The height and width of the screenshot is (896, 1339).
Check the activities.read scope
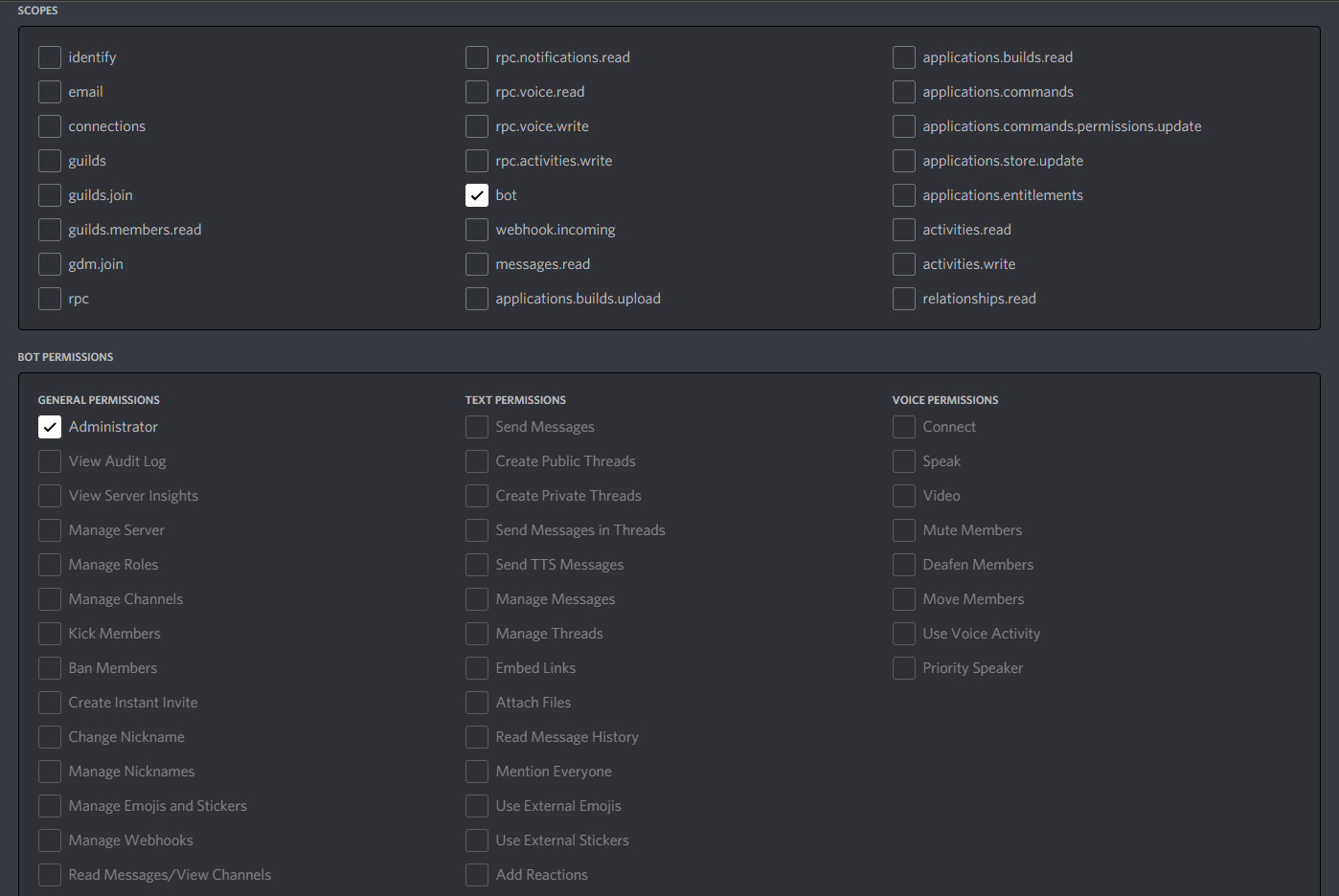coord(904,230)
